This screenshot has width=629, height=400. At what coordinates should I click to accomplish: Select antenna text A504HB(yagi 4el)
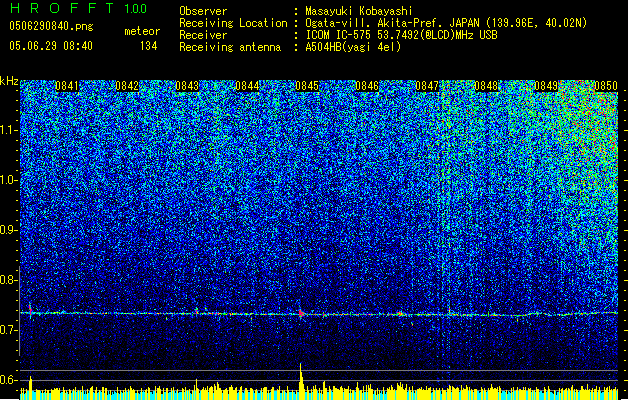[353, 47]
